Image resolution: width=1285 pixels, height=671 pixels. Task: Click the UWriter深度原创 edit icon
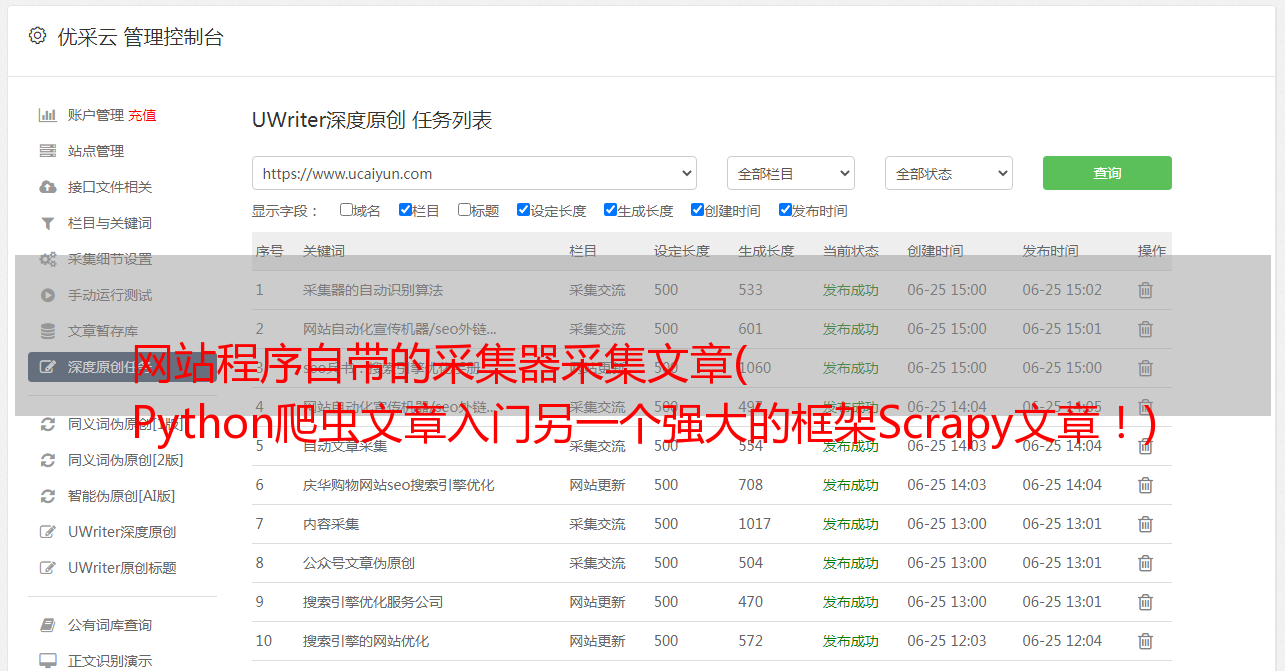point(47,532)
